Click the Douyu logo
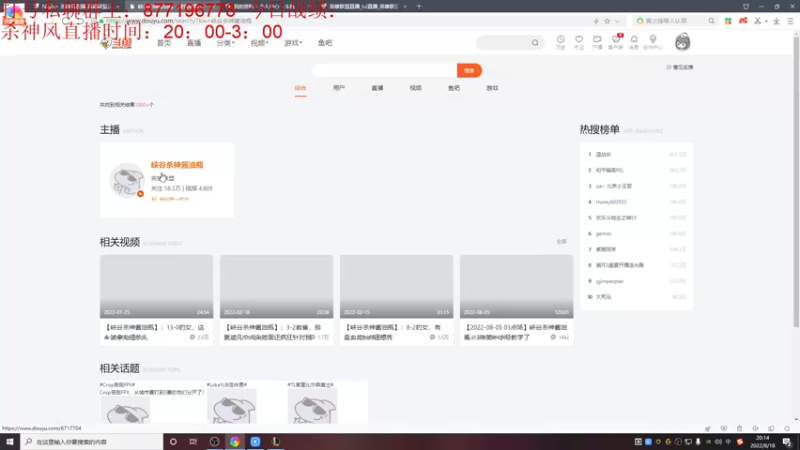This screenshot has width=800, height=450. pyautogui.click(x=116, y=43)
